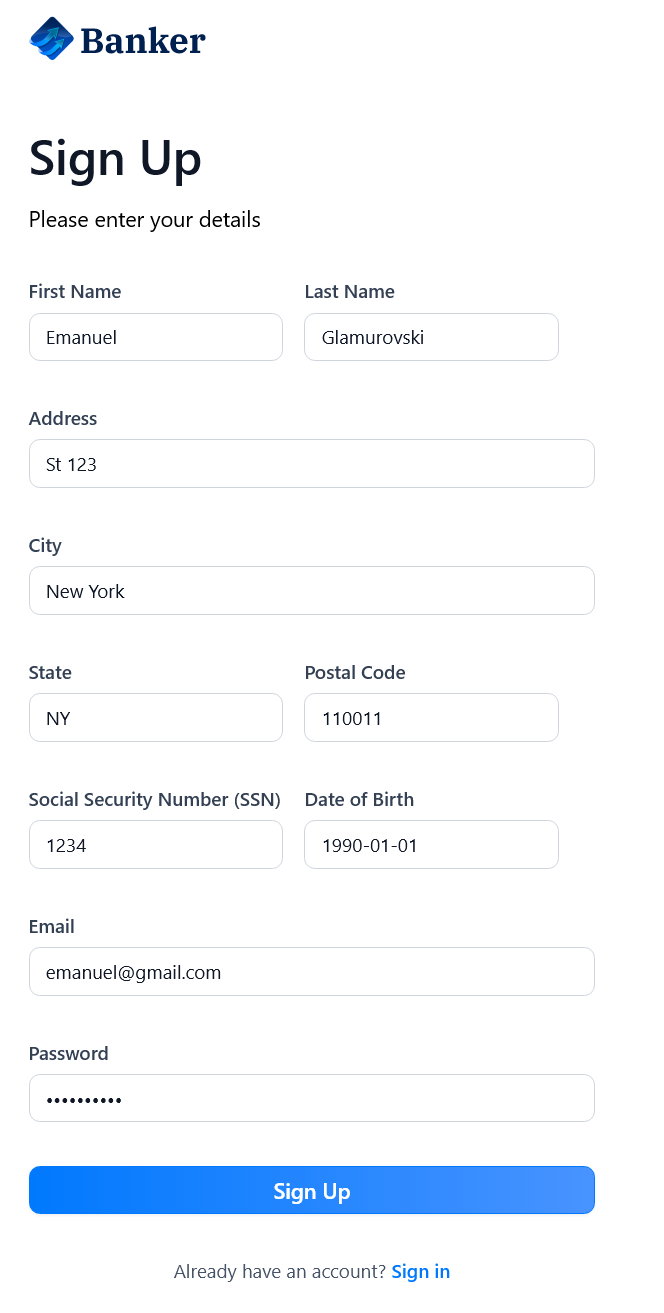Screen dimensions: 664x1313
Task: Click the Postal Code input field
Action: (x=431, y=718)
